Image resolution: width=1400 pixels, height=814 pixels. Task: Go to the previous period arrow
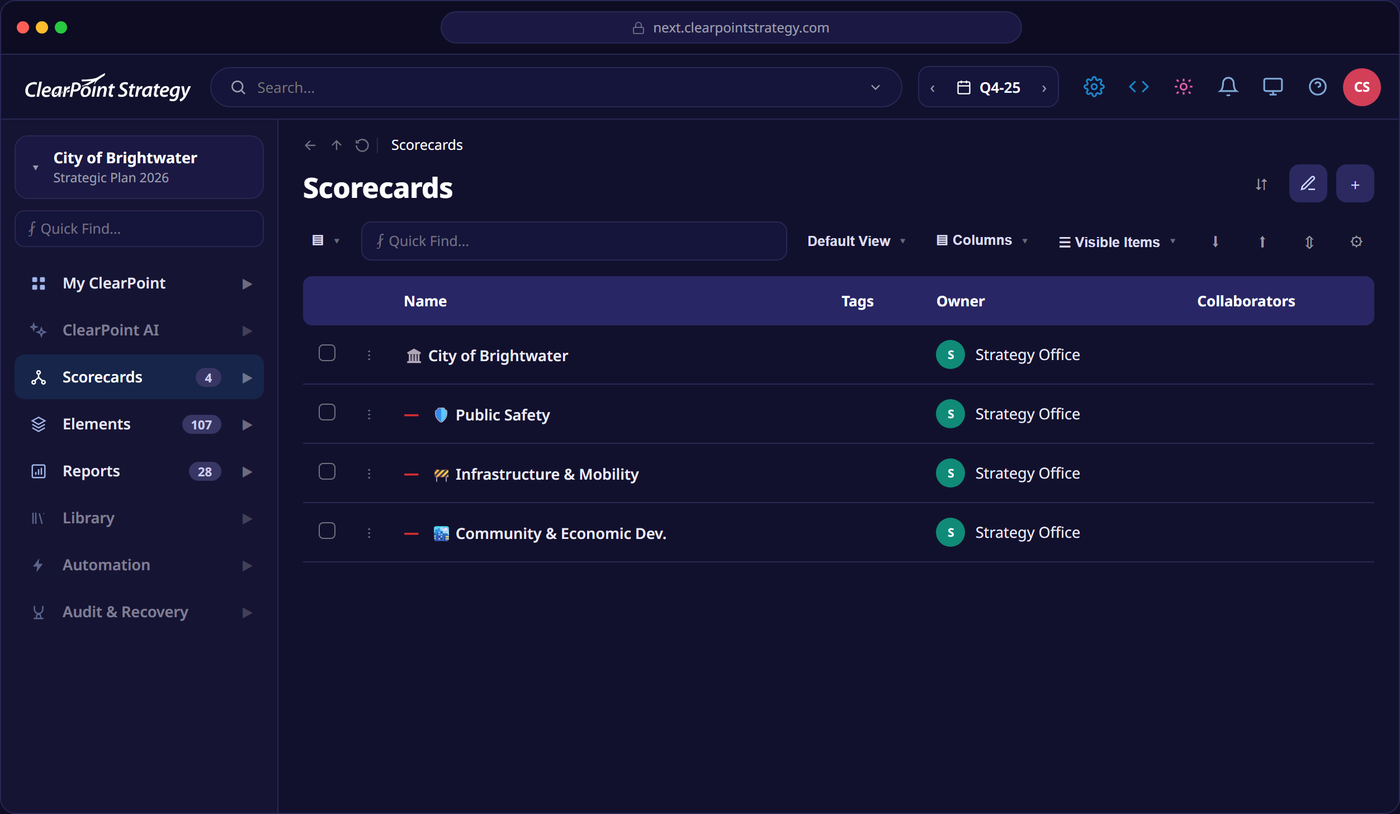pos(933,88)
